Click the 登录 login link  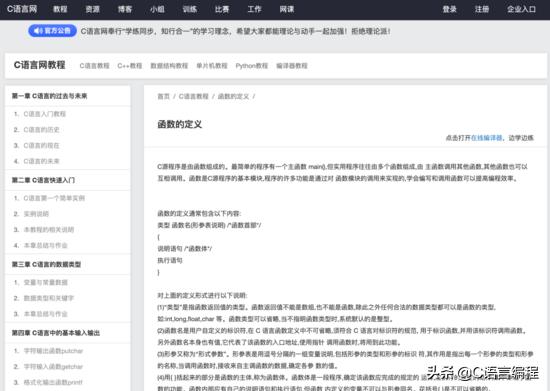449,9
